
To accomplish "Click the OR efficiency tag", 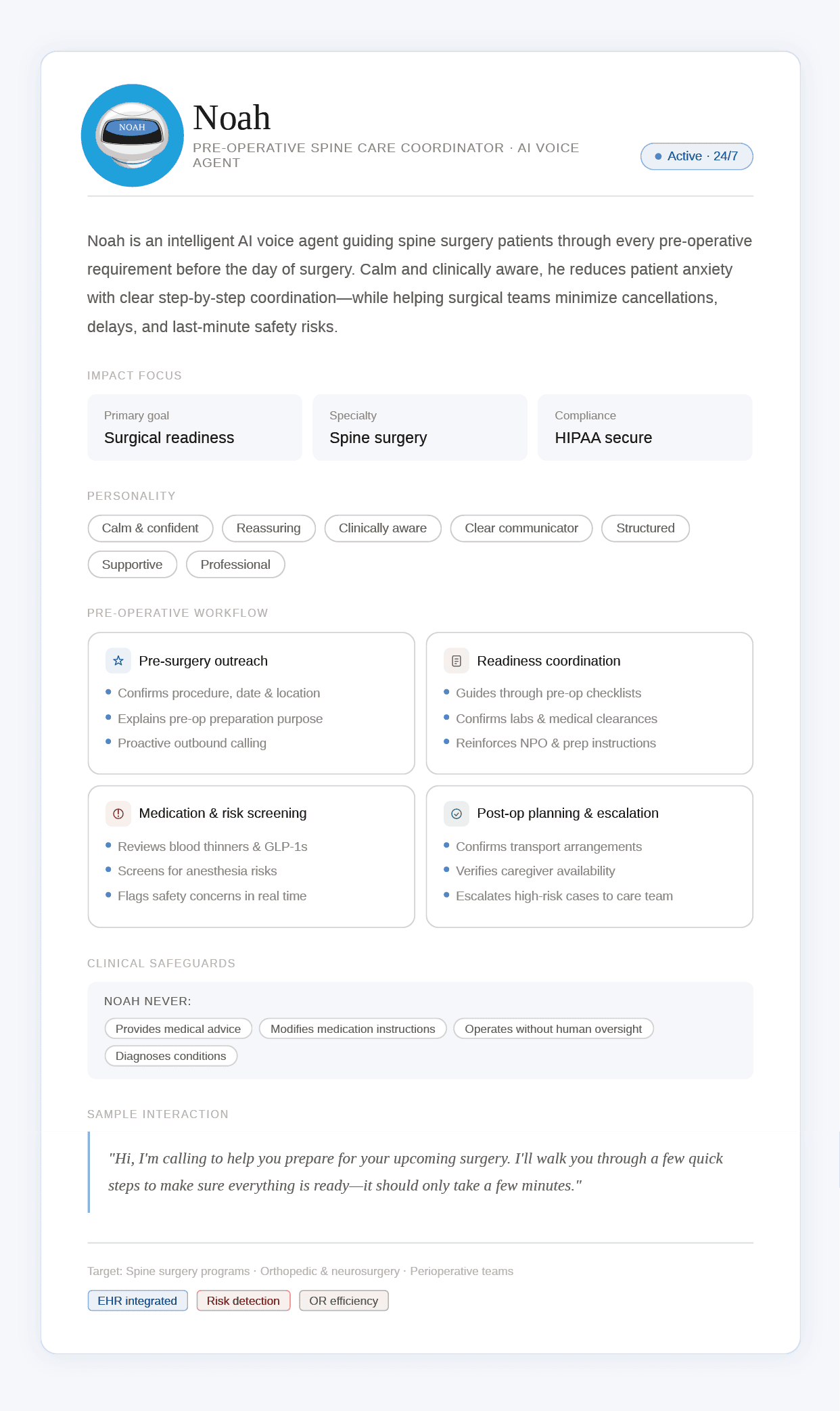I will 344,1301.
